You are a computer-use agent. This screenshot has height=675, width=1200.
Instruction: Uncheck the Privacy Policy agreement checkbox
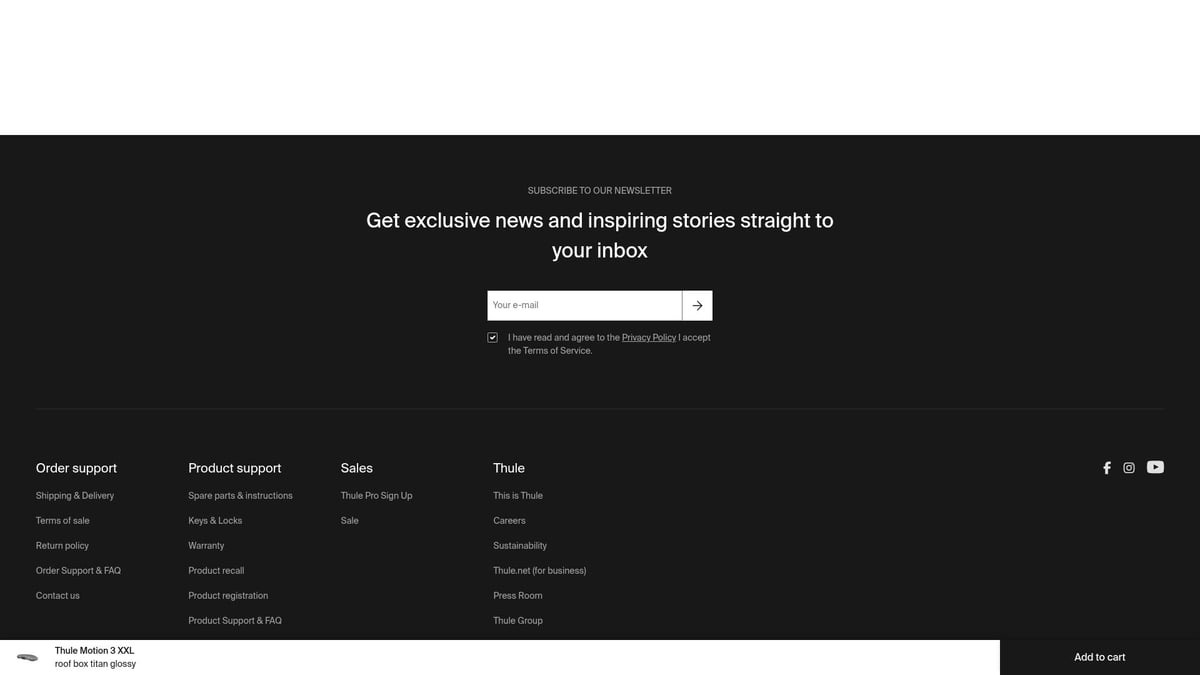[492, 338]
